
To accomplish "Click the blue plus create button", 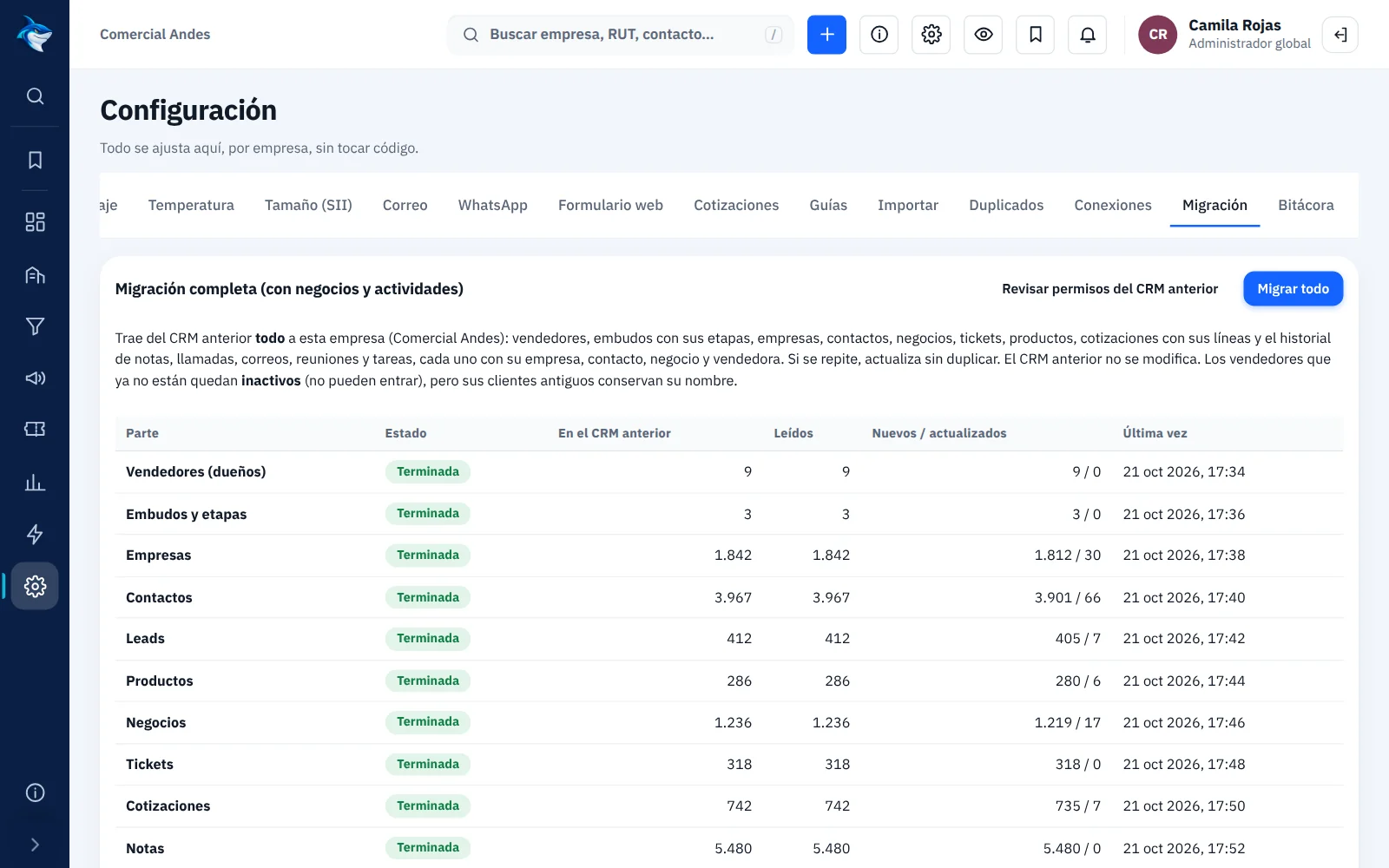I will point(826,35).
